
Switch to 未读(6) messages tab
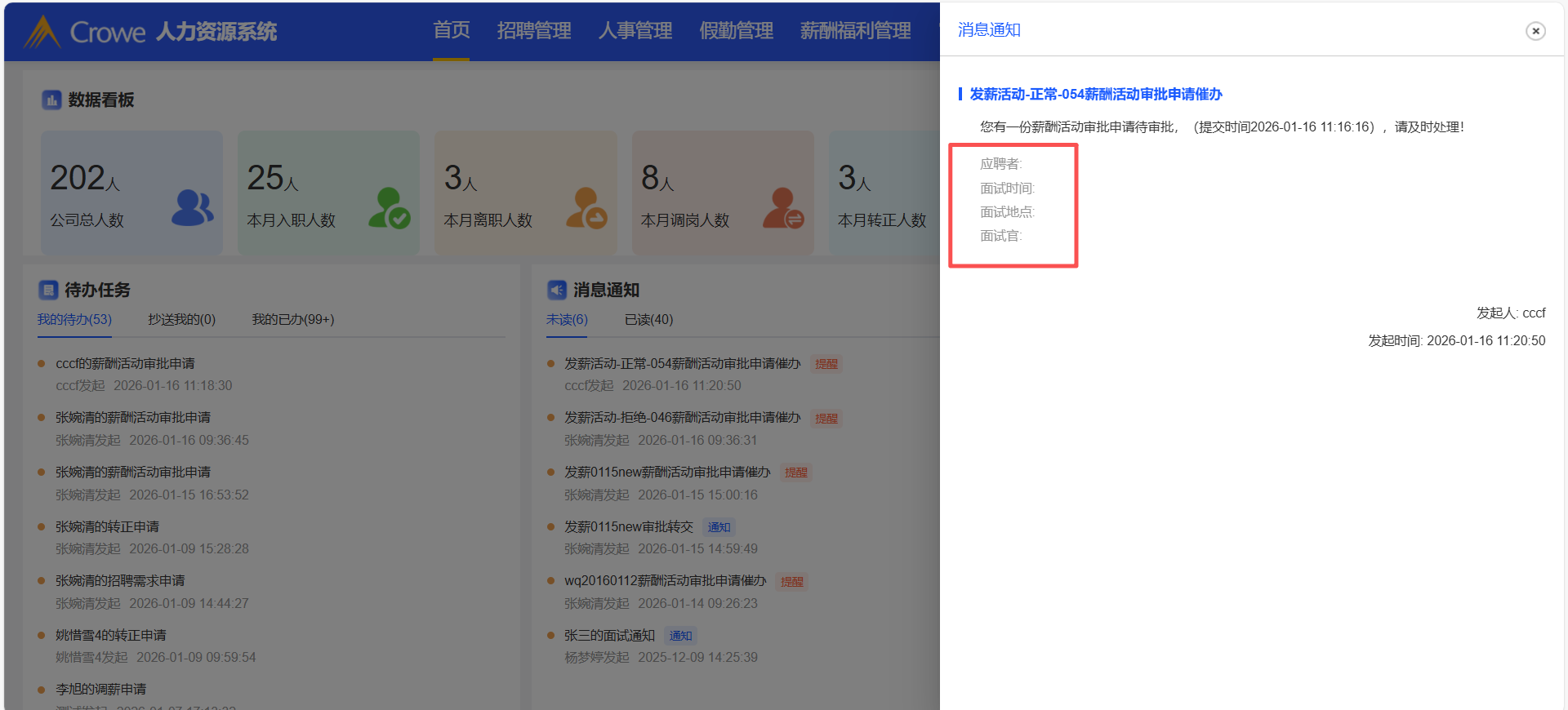(567, 320)
